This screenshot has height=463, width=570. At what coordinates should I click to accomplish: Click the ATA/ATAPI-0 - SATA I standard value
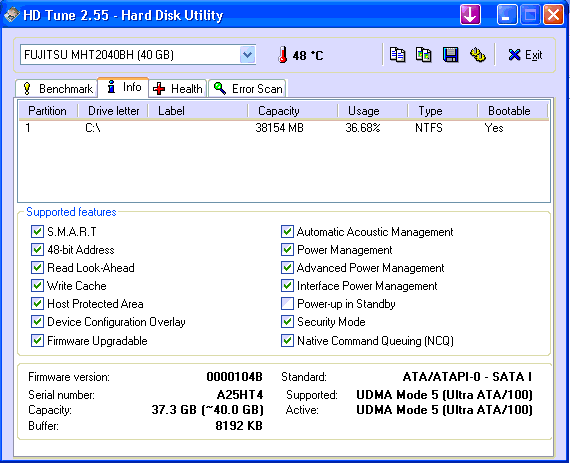(x=467, y=377)
